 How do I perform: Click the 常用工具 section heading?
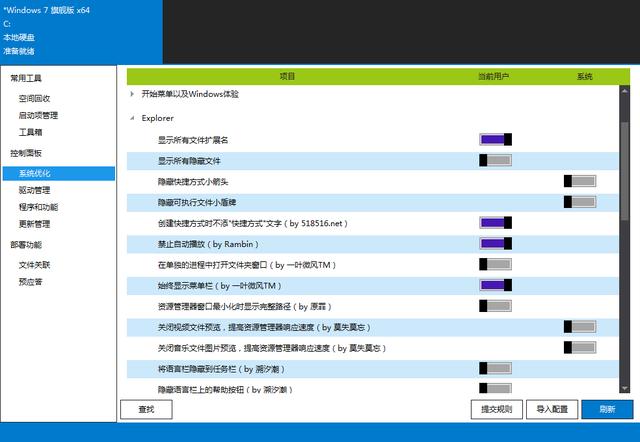click(26, 78)
